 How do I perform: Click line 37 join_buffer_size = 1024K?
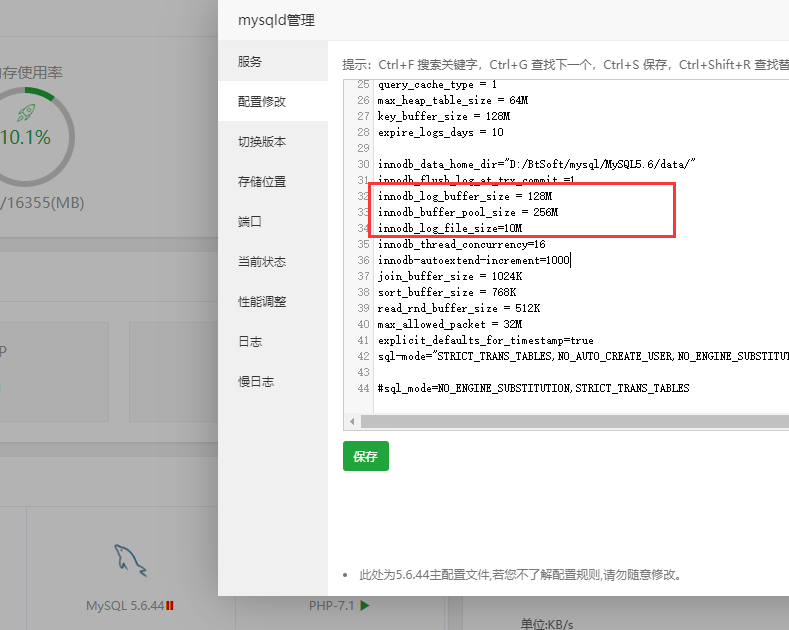click(x=450, y=276)
